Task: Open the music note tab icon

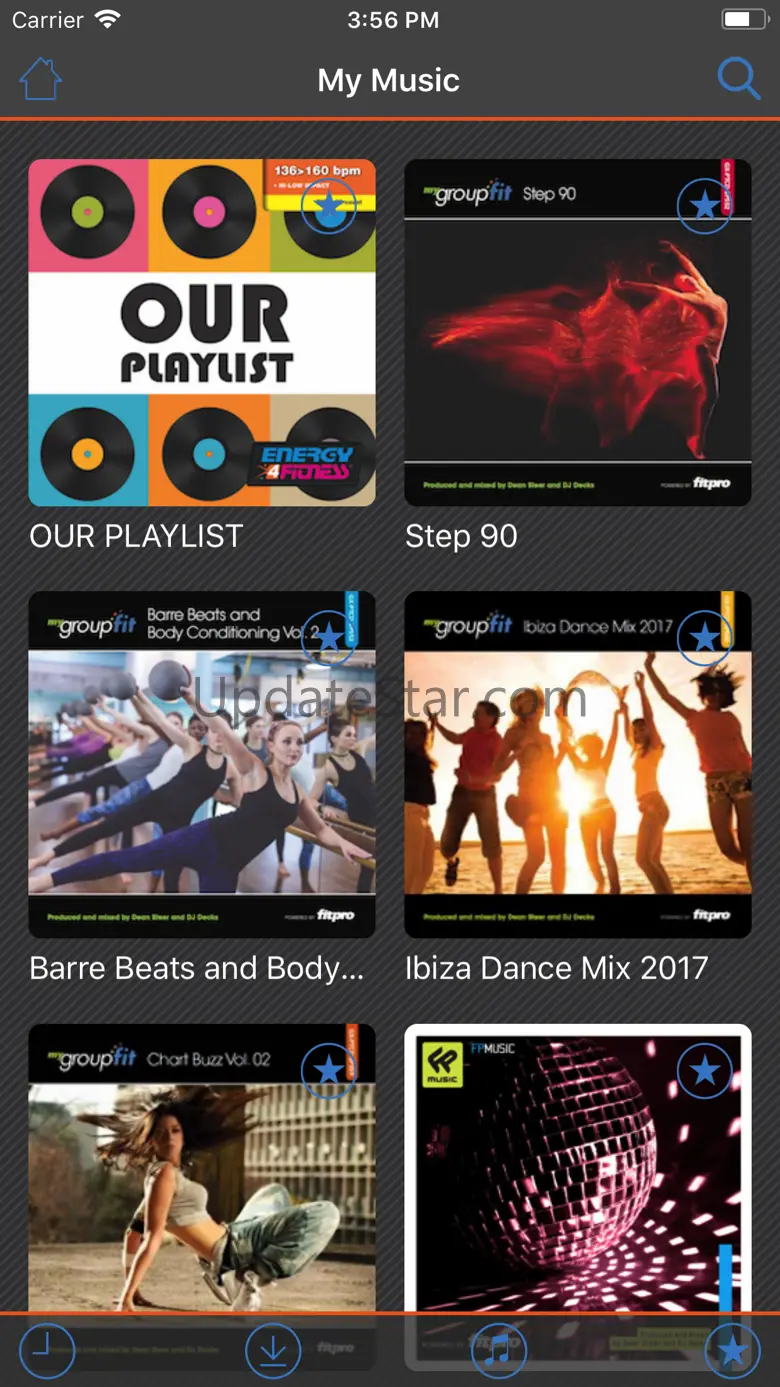Action: [499, 1351]
